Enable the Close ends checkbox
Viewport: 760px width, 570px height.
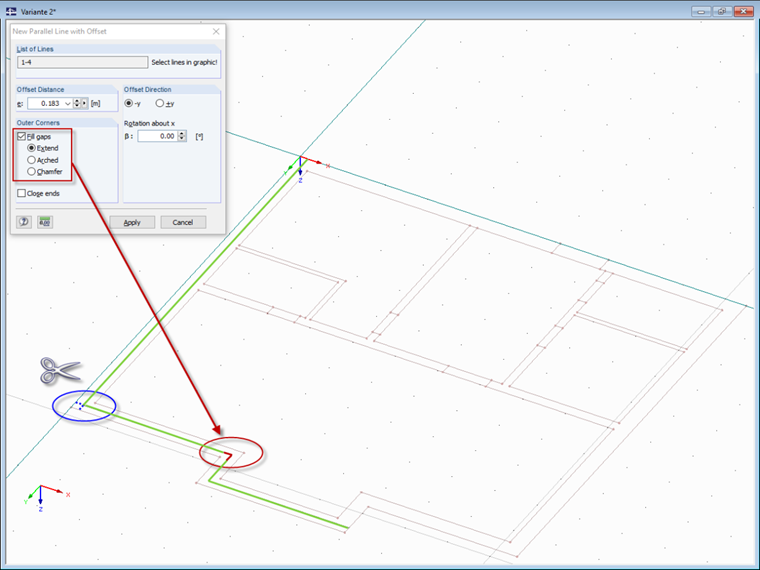tap(21, 193)
